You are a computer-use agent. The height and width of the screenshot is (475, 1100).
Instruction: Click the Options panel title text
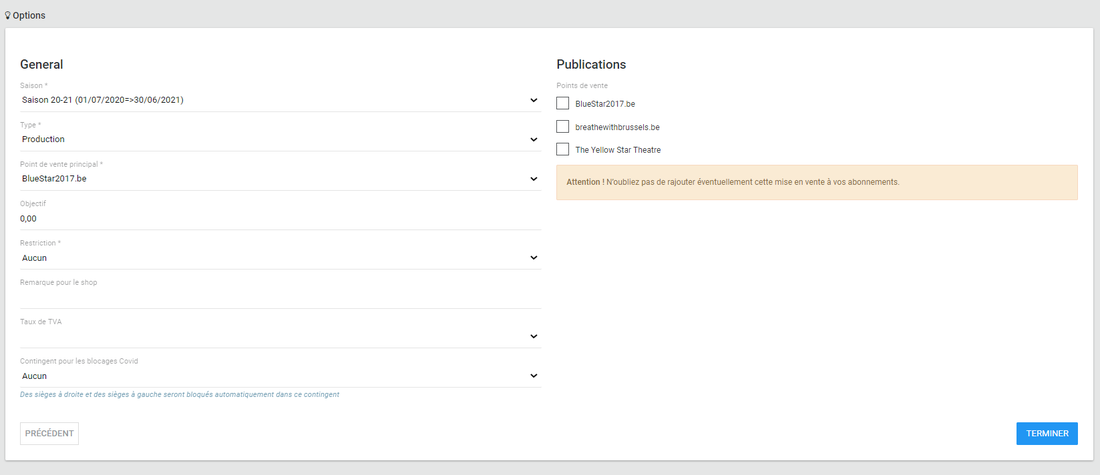(29, 15)
